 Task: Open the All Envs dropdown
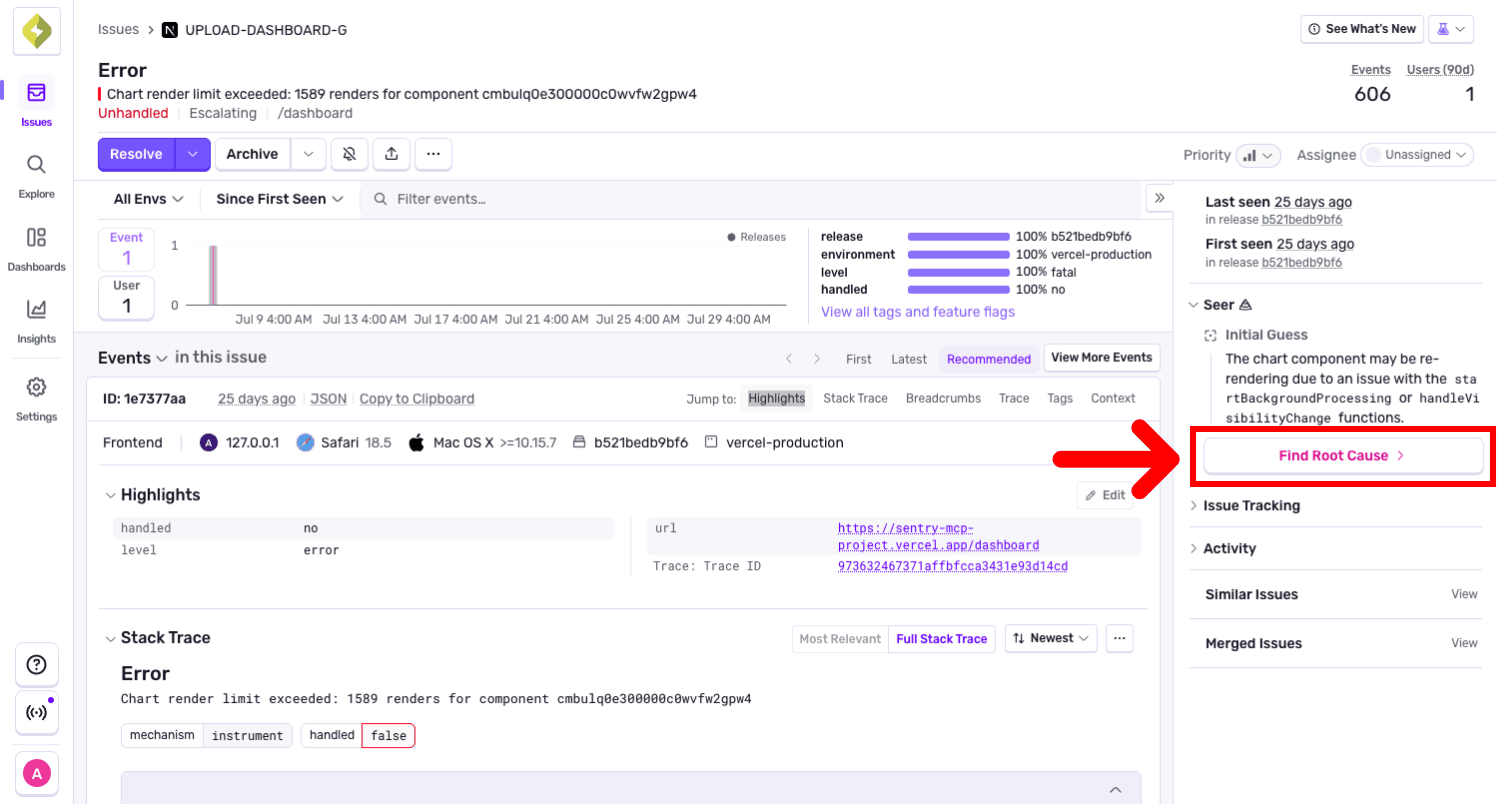point(149,199)
